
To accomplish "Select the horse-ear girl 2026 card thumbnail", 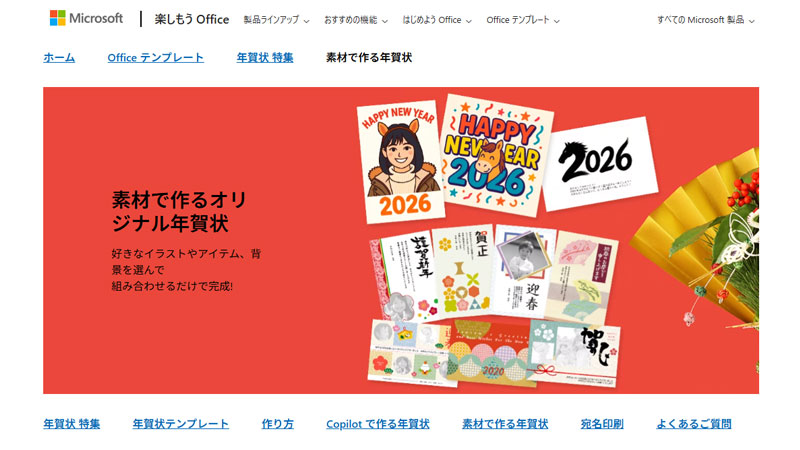I will pyautogui.click(x=401, y=161).
